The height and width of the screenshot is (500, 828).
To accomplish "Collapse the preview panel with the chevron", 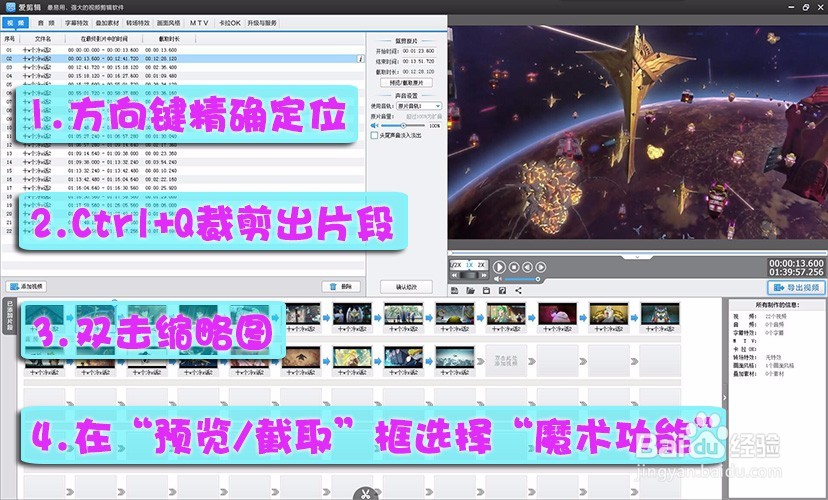I will [637, 257].
